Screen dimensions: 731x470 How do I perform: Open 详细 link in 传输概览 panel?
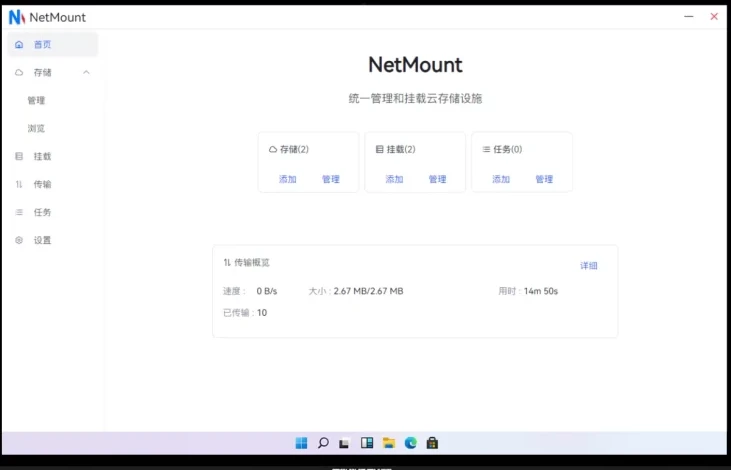coord(589,266)
